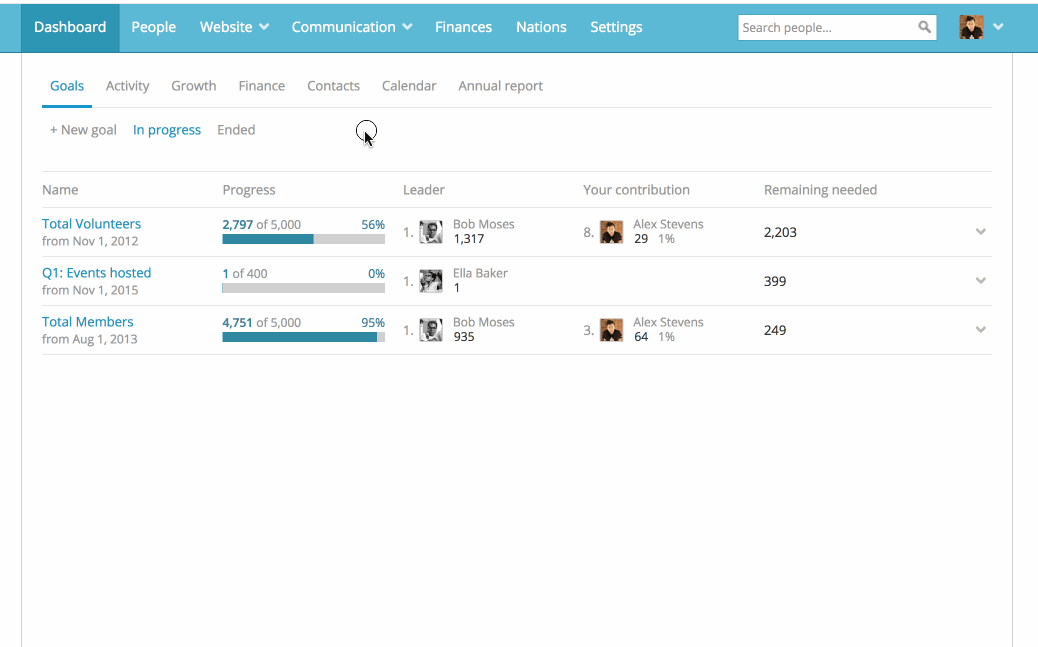
Task: Open the Finances section
Action: 463,27
